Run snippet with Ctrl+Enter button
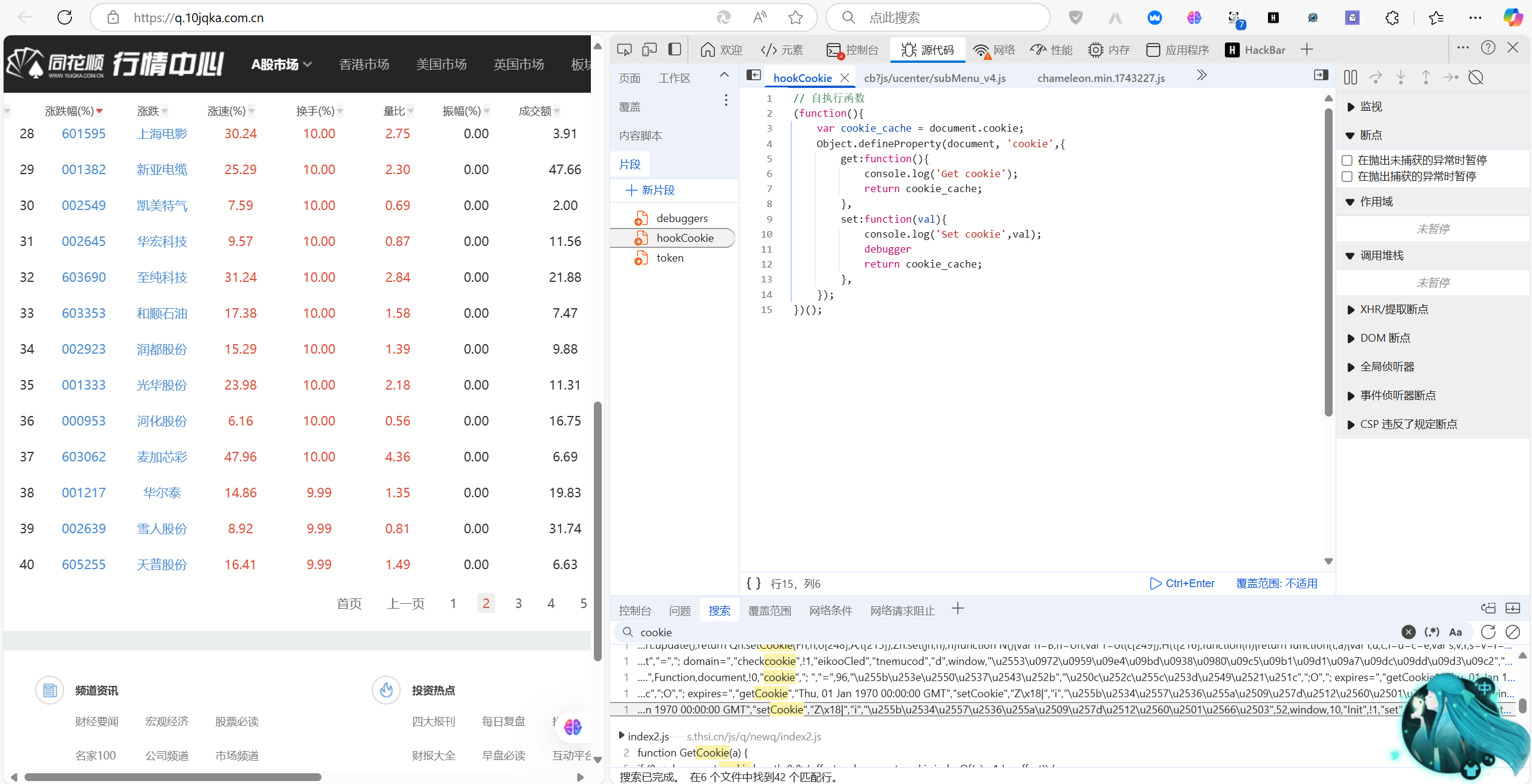Image resolution: width=1532 pixels, height=784 pixels. click(x=1182, y=584)
